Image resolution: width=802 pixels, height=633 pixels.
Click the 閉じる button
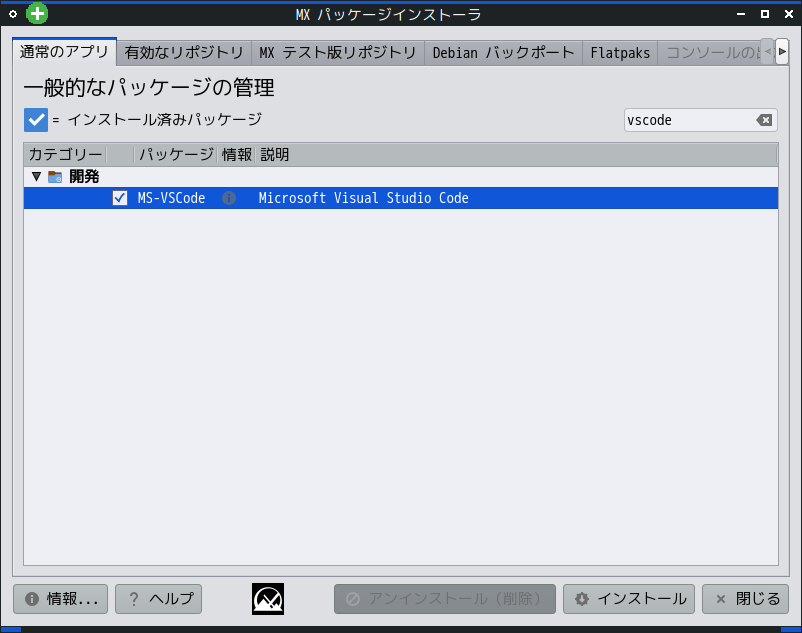point(745,598)
